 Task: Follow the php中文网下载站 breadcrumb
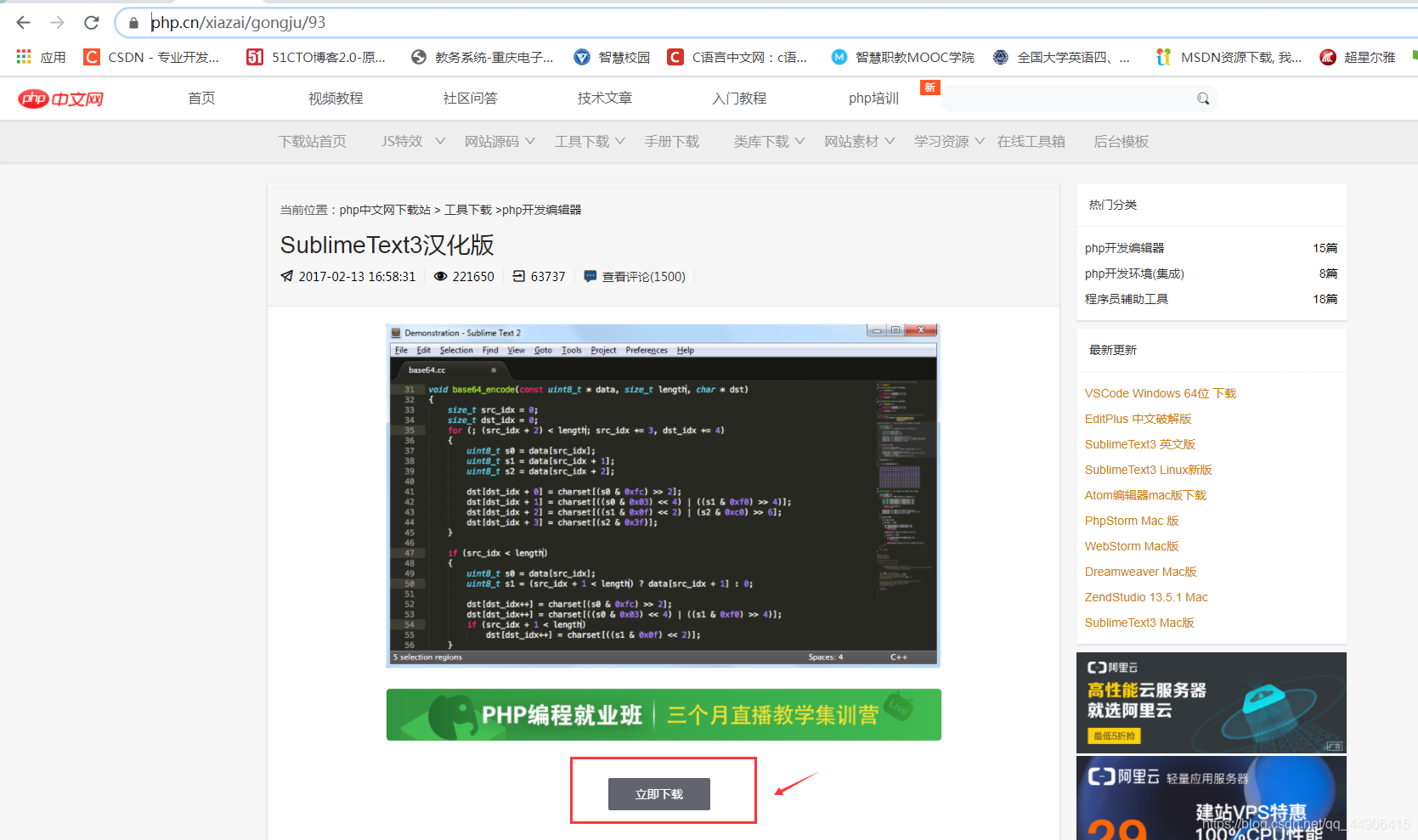(x=385, y=210)
